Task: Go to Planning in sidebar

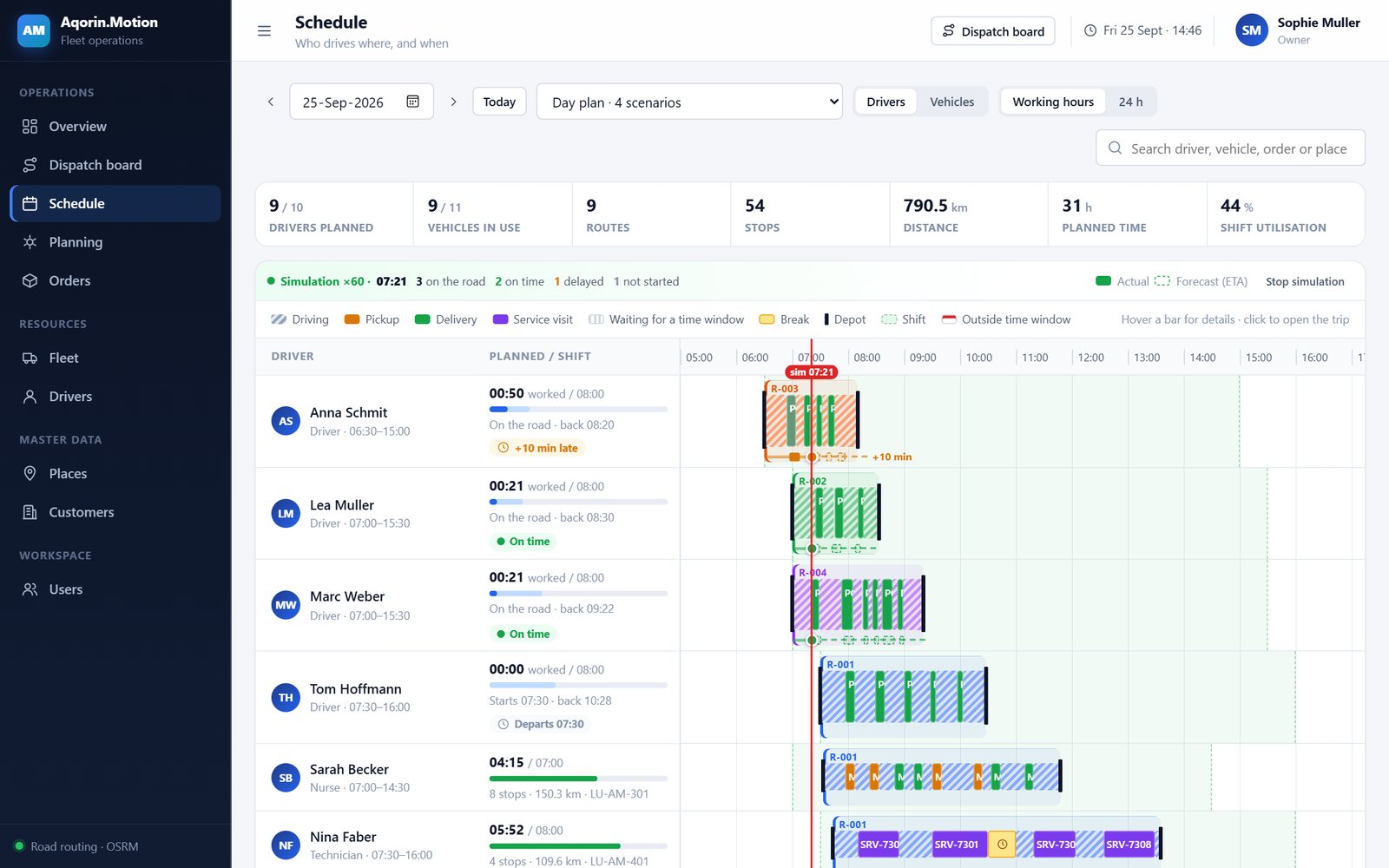Action: coord(115,242)
